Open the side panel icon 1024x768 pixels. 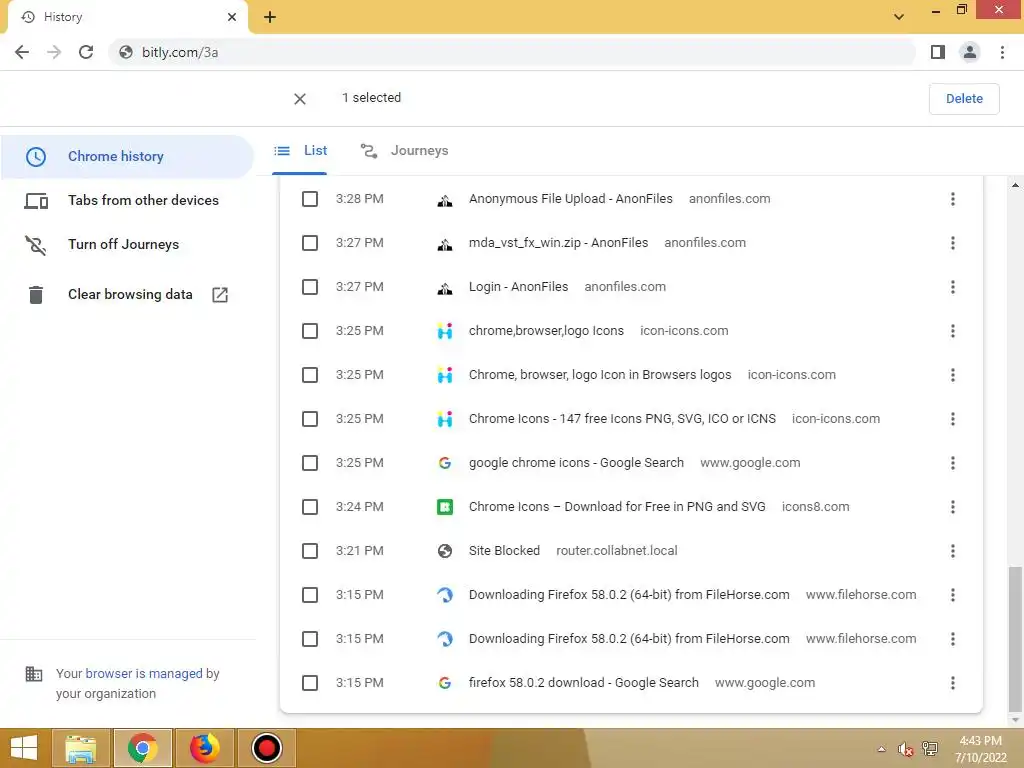pyautogui.click(x=938, y=52)
